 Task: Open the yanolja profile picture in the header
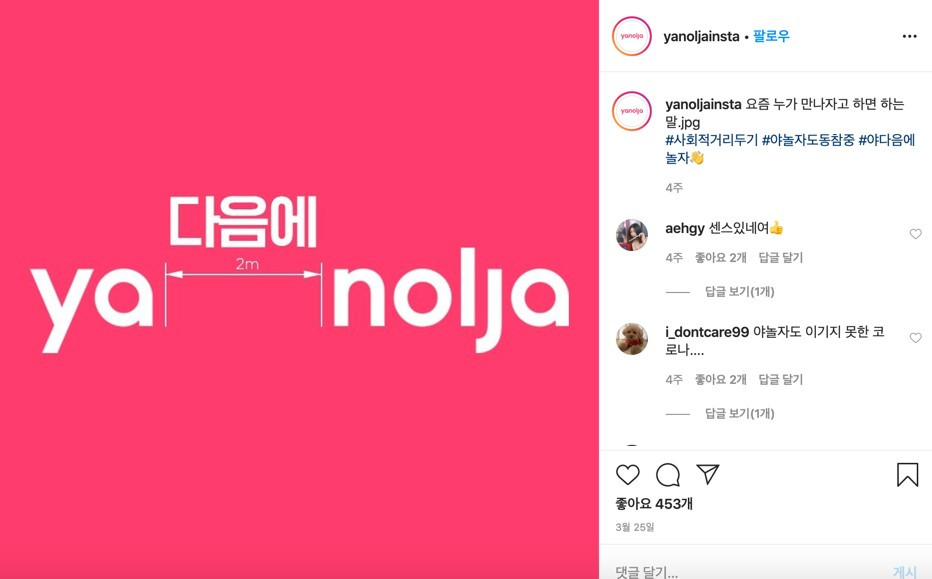point(632,36)
